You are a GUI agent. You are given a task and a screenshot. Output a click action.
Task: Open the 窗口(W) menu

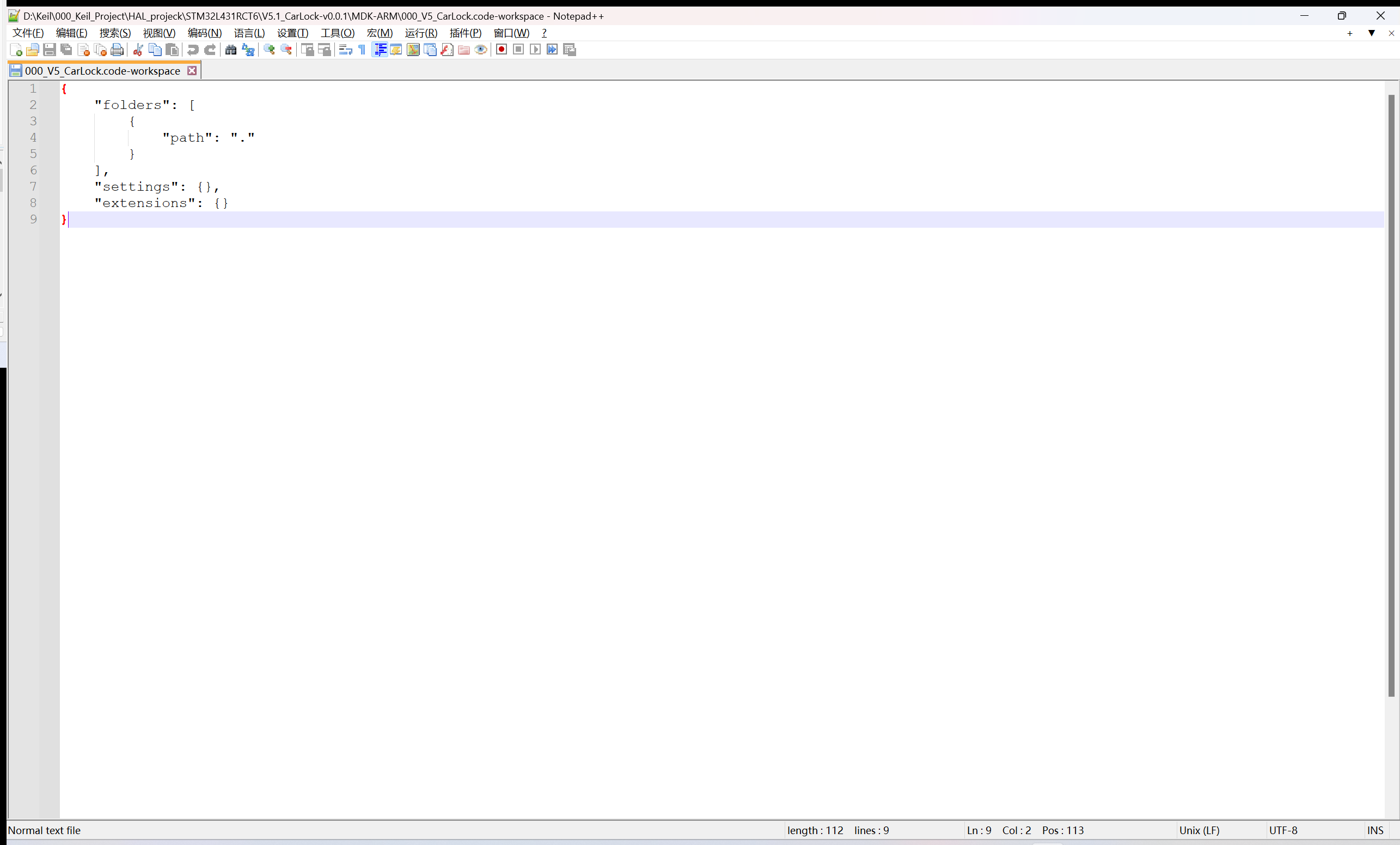(x=511, y=33)
